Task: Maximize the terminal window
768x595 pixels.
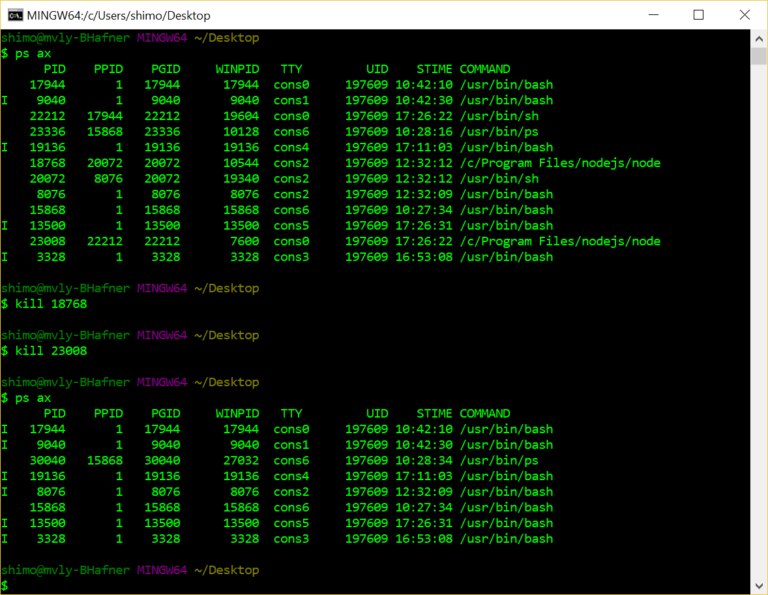Action: click(699, 14)
